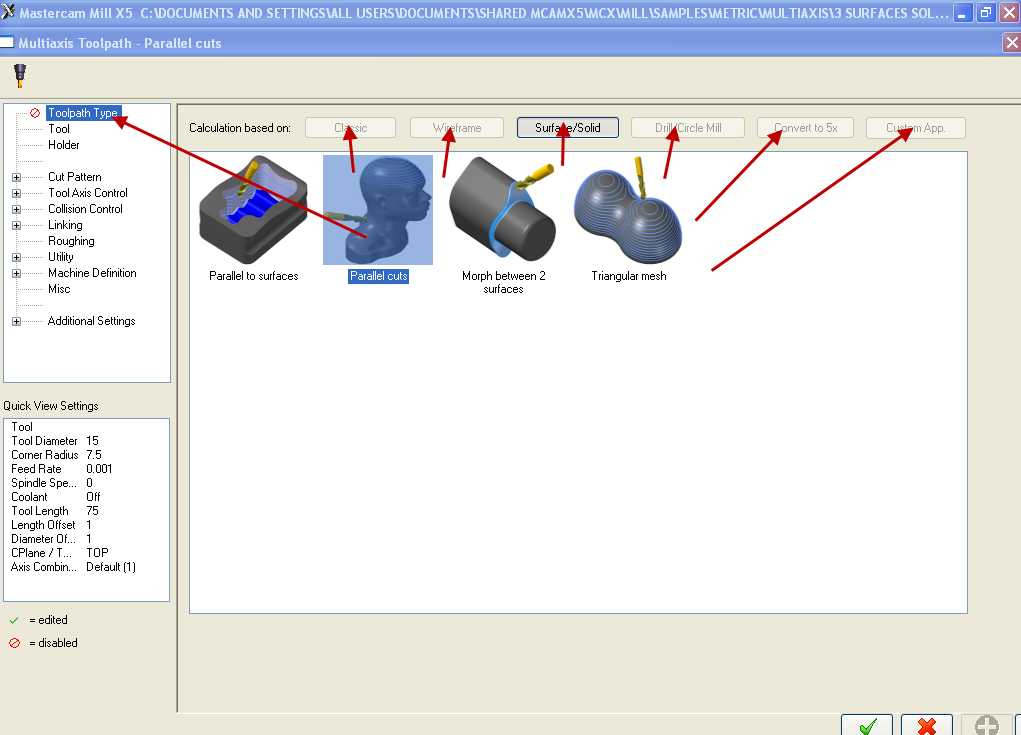This screenshot has width=1021, height=735.
Task: Select the Misc tree item
Action: pyautogui.click(x=59, y=288)
